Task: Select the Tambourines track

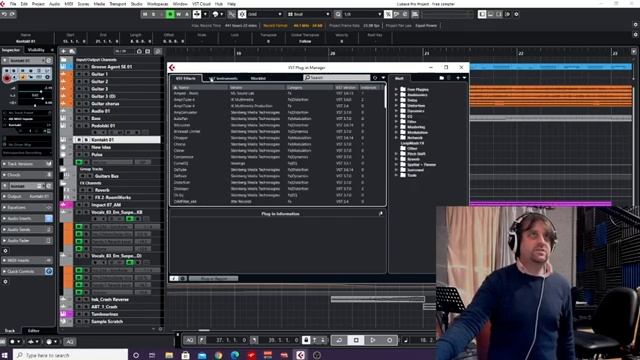Action: 105,314
